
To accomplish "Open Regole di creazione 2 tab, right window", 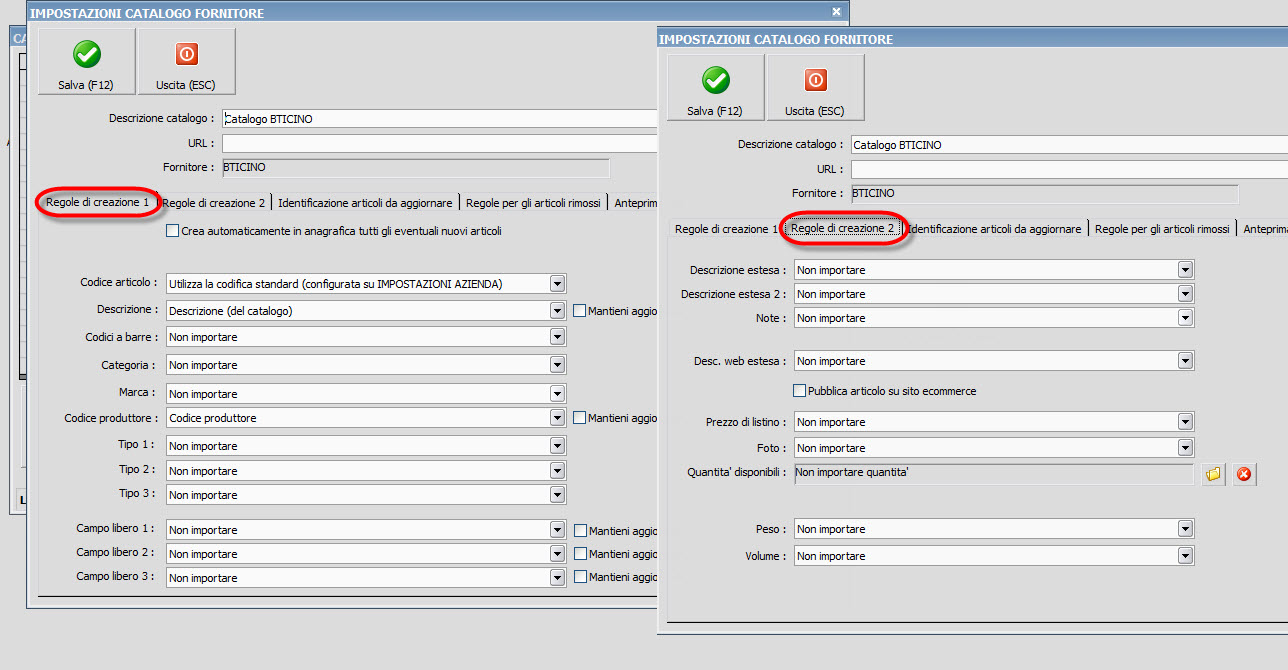I will click(843, 228).
